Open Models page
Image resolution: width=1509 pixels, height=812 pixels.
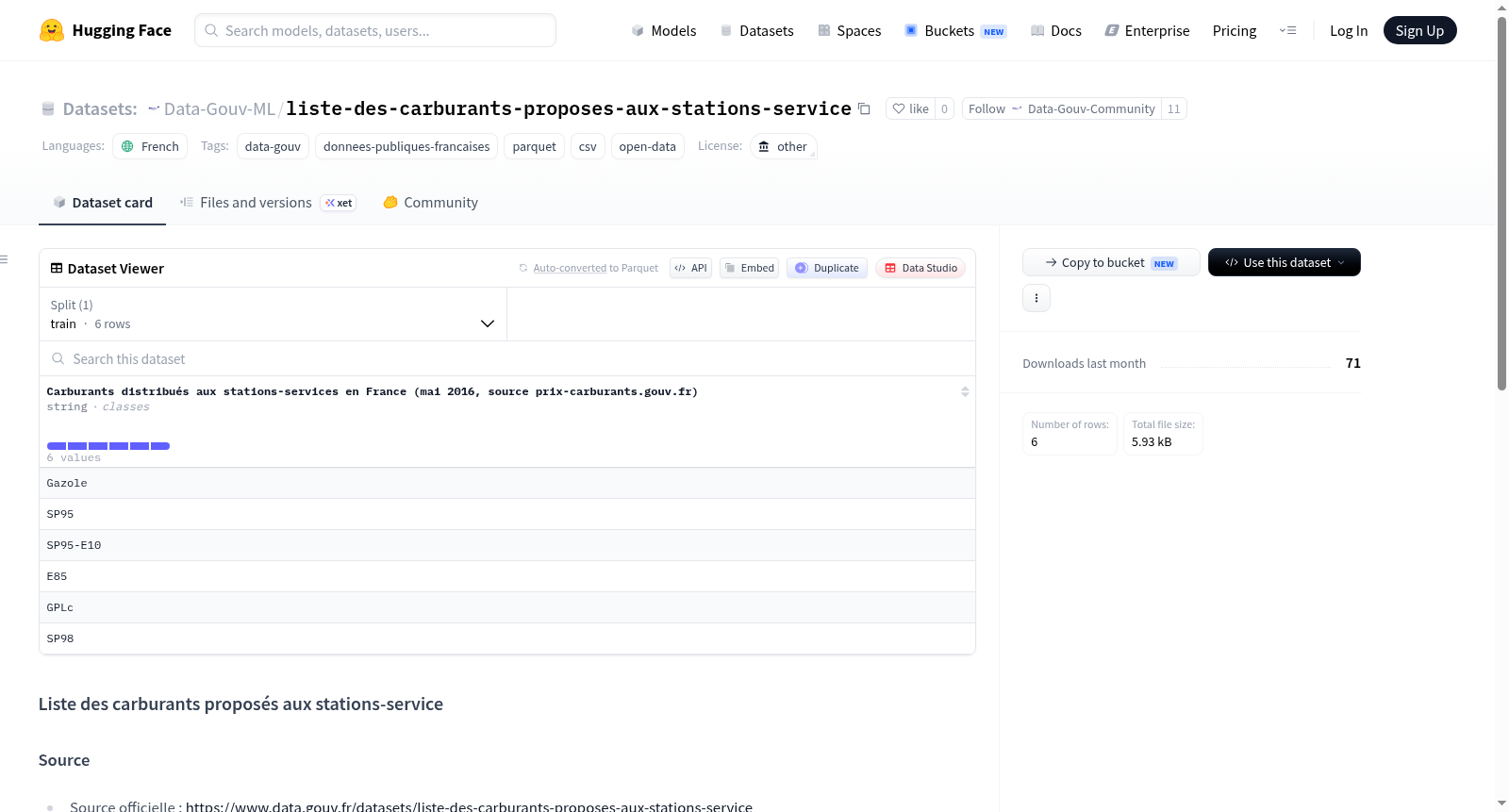tap(664, 30)
